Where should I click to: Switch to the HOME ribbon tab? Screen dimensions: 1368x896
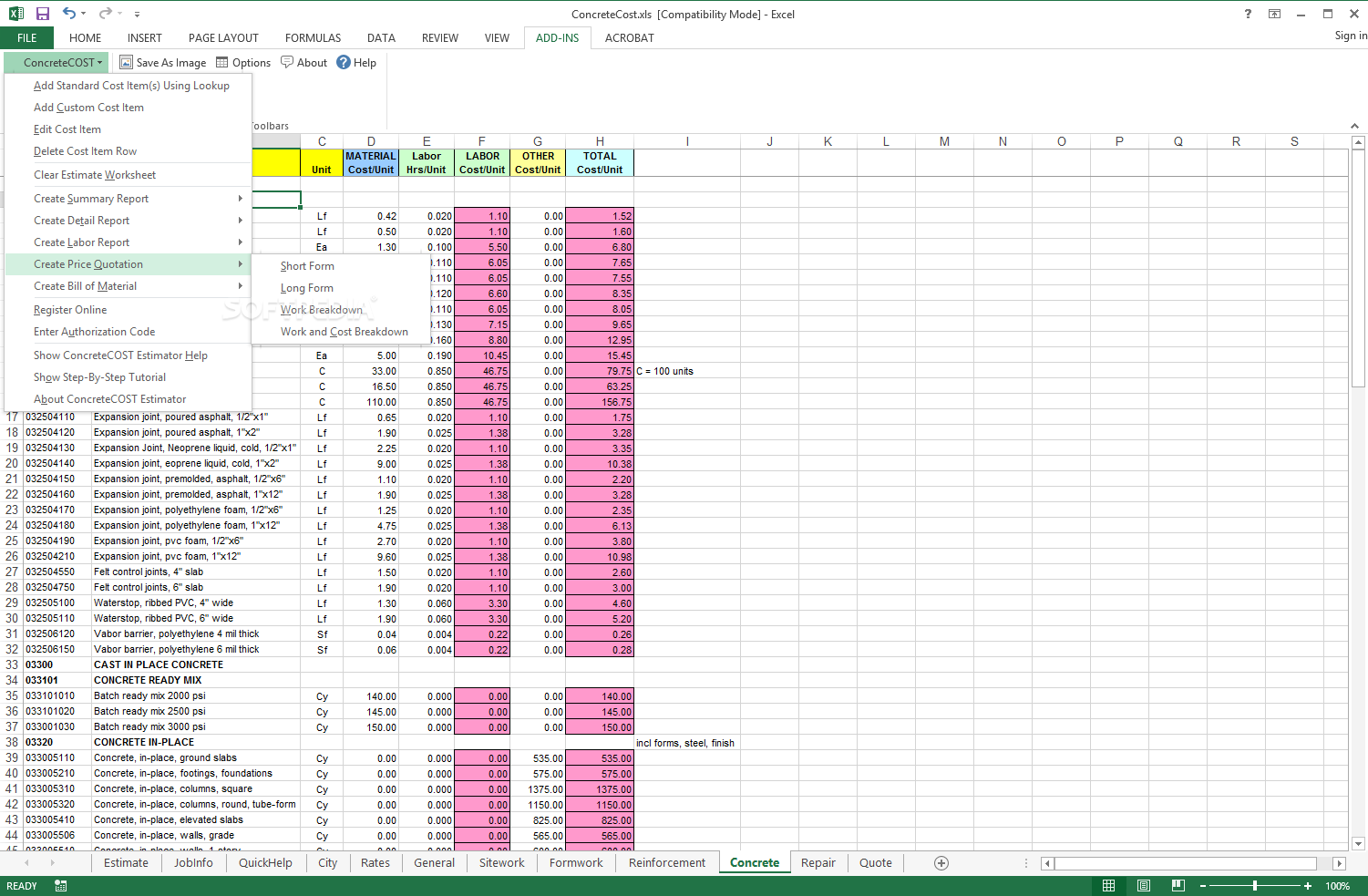(x=86, y=38)
